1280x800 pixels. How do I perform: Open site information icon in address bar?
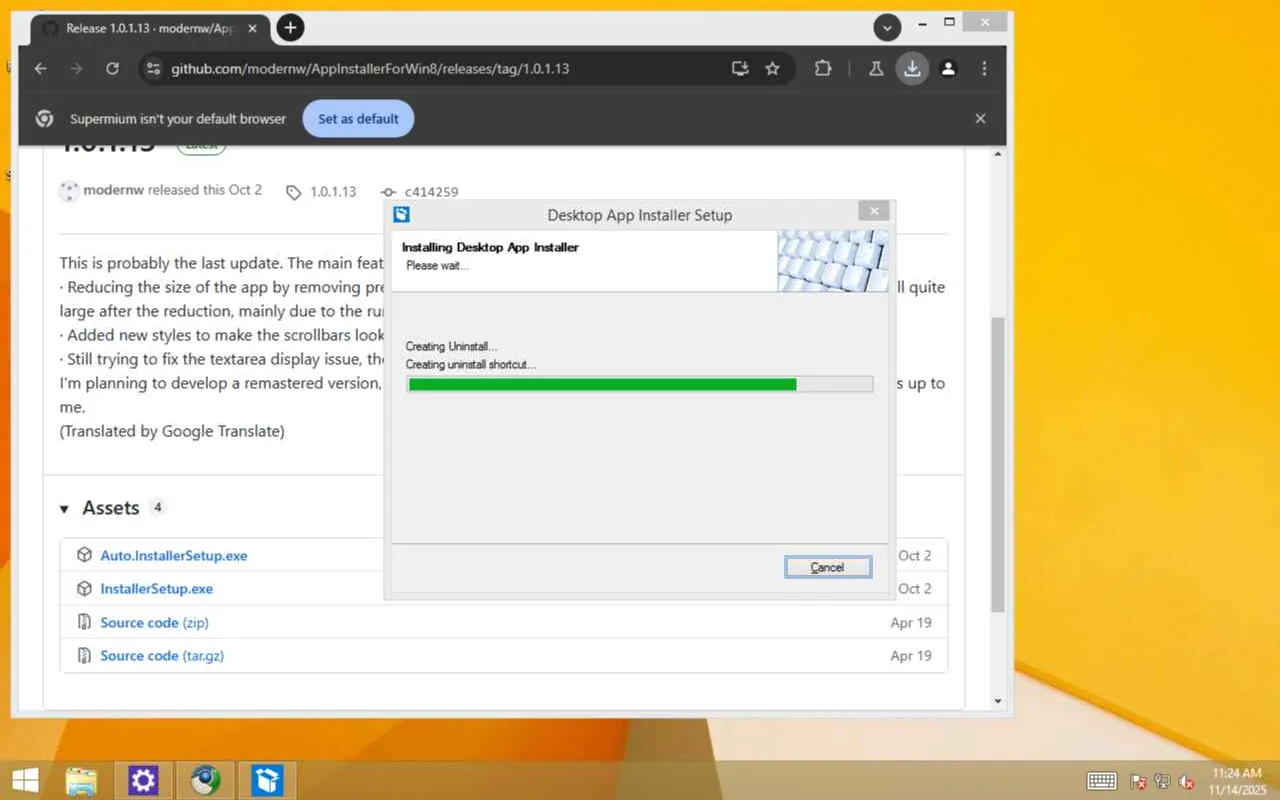point(153,69)
